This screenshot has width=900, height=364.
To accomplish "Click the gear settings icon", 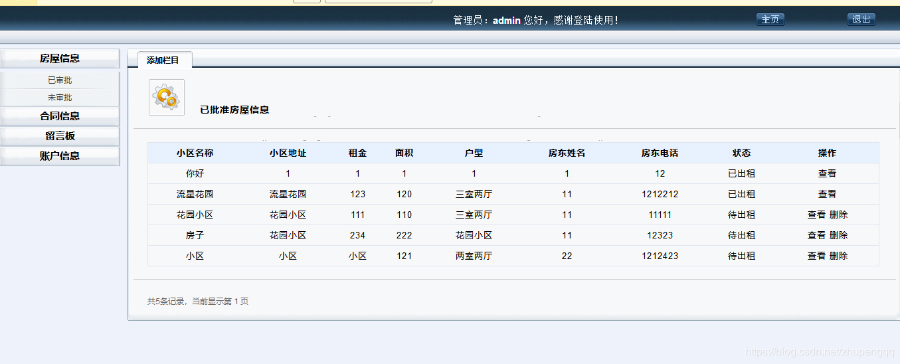I will coord(167,98).
